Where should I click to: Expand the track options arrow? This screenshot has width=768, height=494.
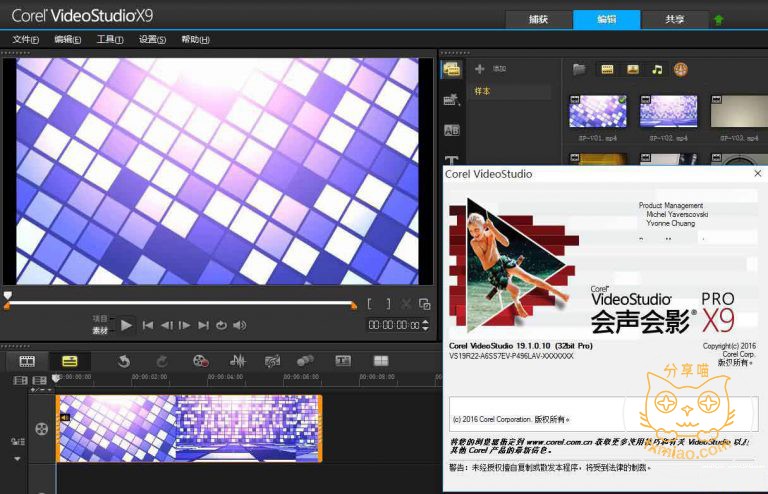coord(17,459)
